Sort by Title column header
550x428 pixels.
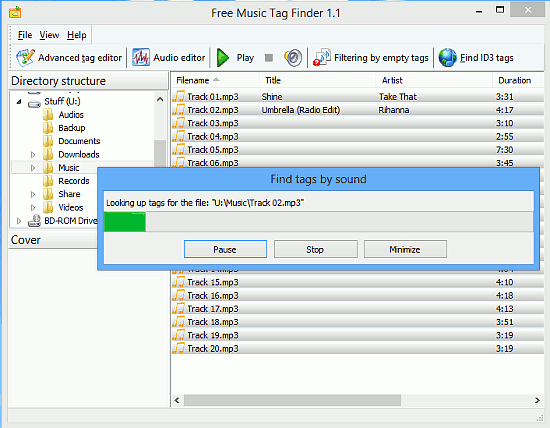[x=317, y=80]
